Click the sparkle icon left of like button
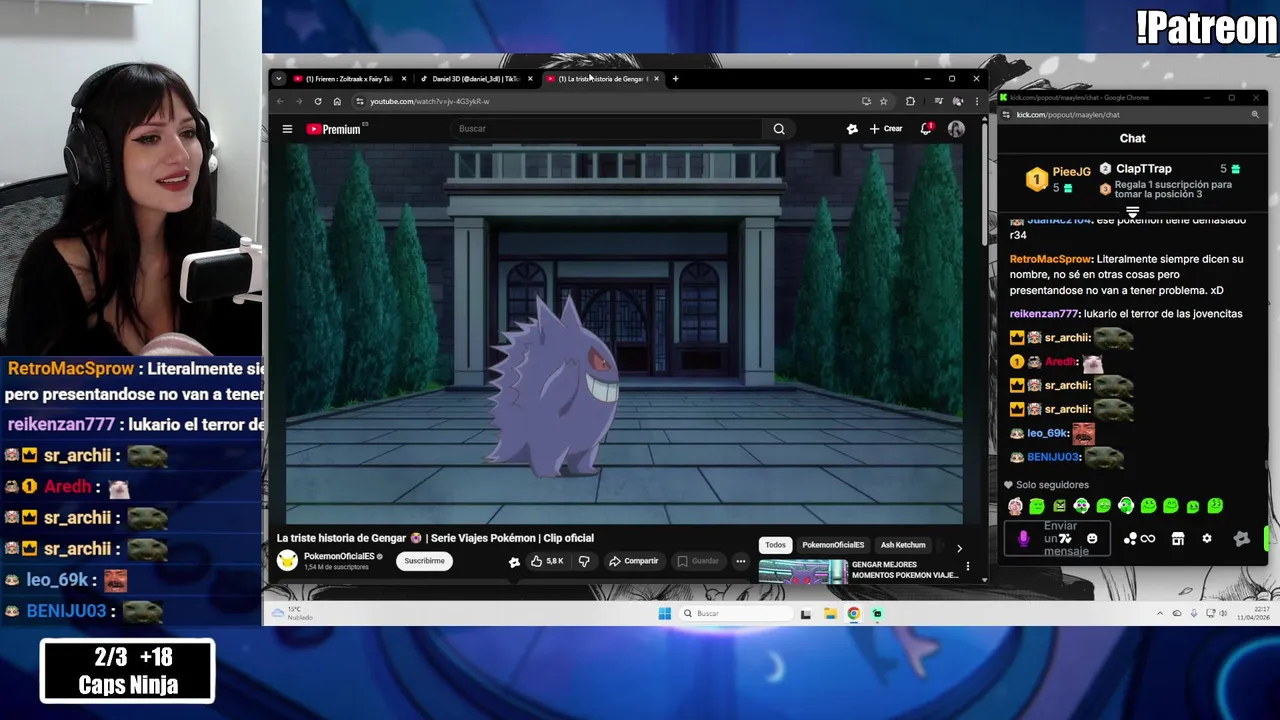This screenshot has width=1280, height=720. (514, 562)
